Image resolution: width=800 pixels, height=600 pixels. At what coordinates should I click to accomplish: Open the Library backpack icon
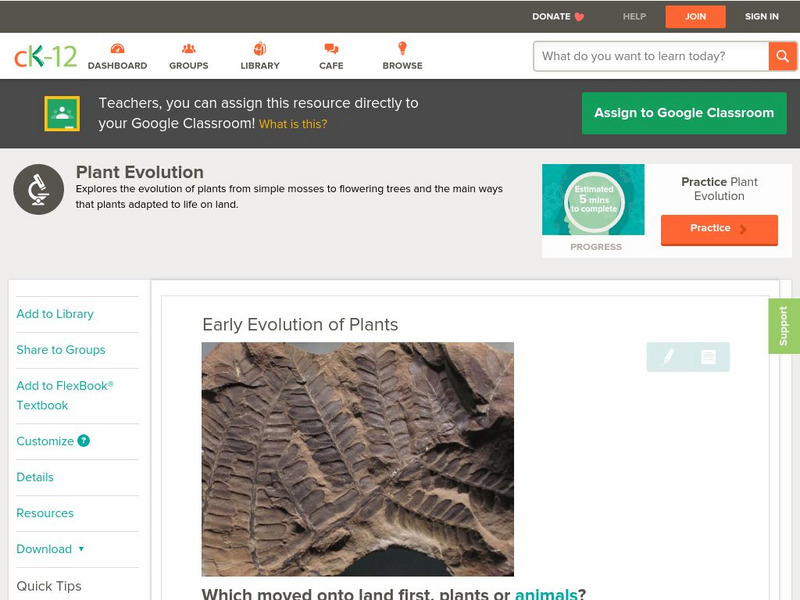click(x=260, y=48)
